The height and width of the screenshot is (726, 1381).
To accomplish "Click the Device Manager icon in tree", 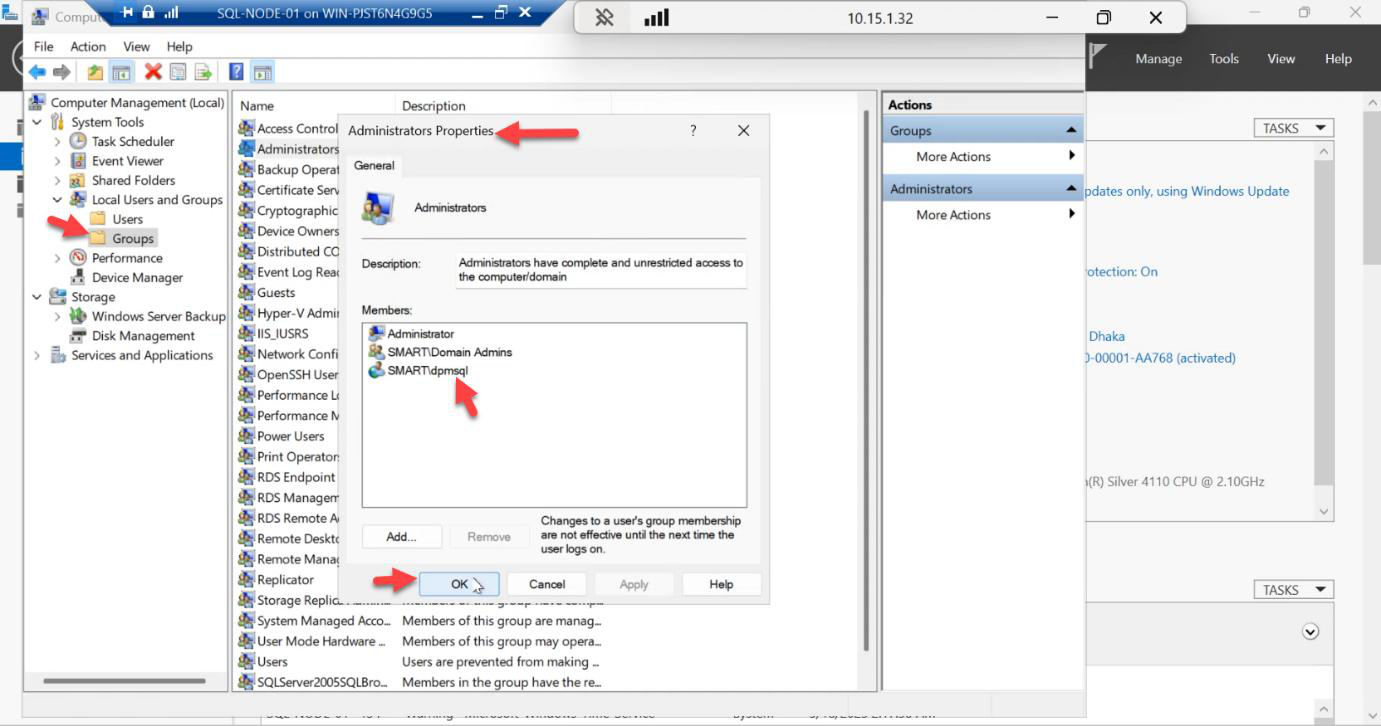I will tap(78, 278).
